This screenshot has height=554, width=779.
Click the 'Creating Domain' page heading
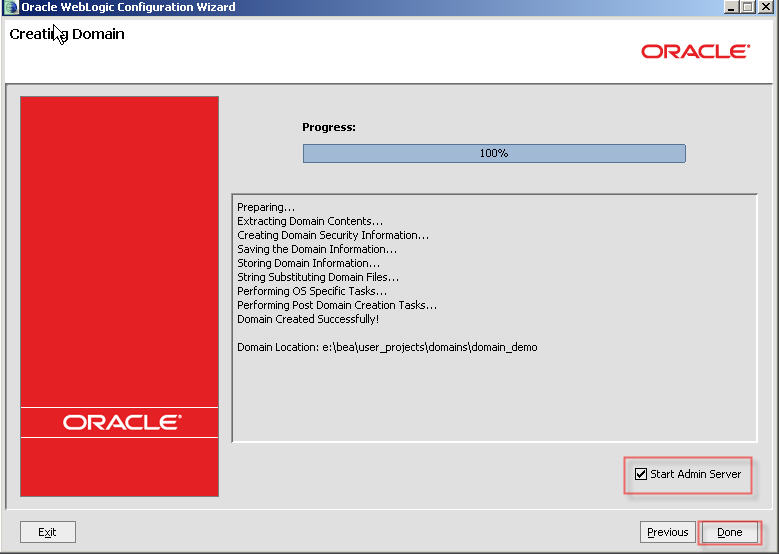click(67, 34)
